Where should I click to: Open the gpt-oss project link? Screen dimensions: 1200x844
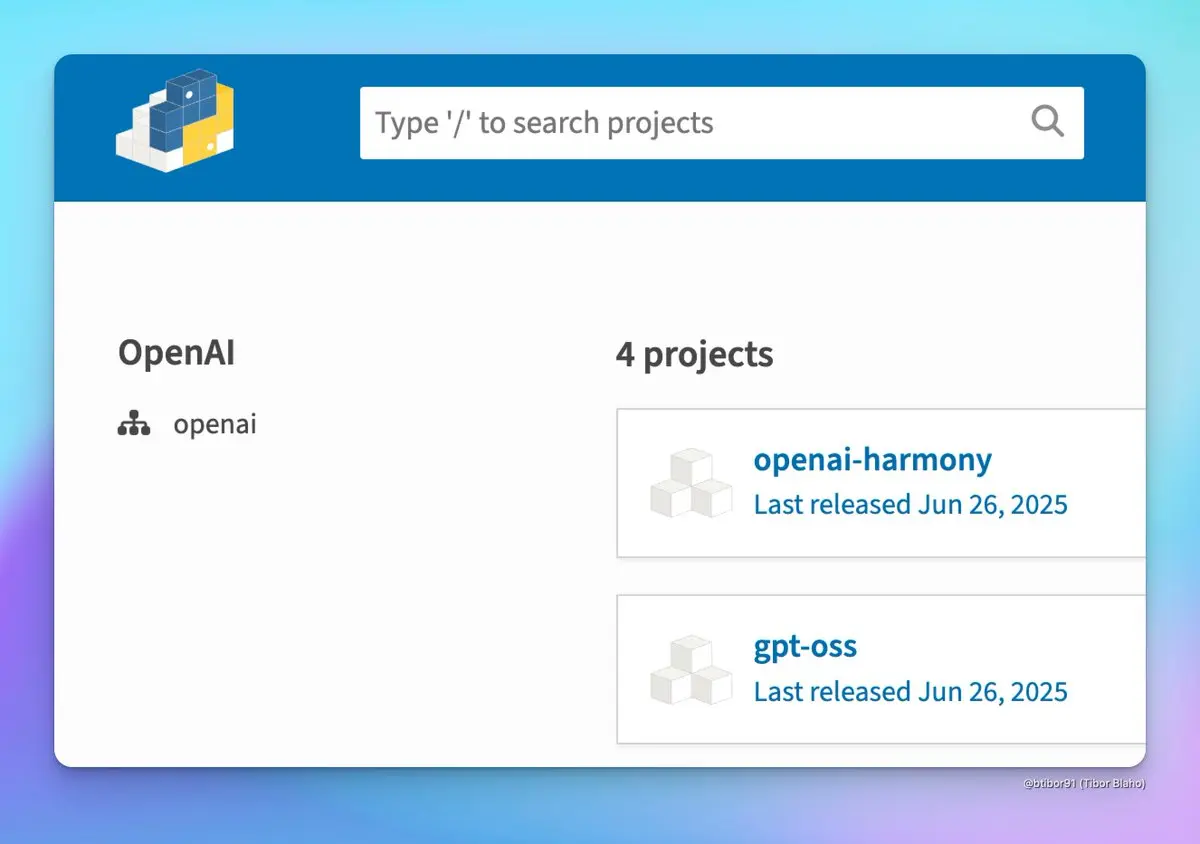[x=805, y=646]
